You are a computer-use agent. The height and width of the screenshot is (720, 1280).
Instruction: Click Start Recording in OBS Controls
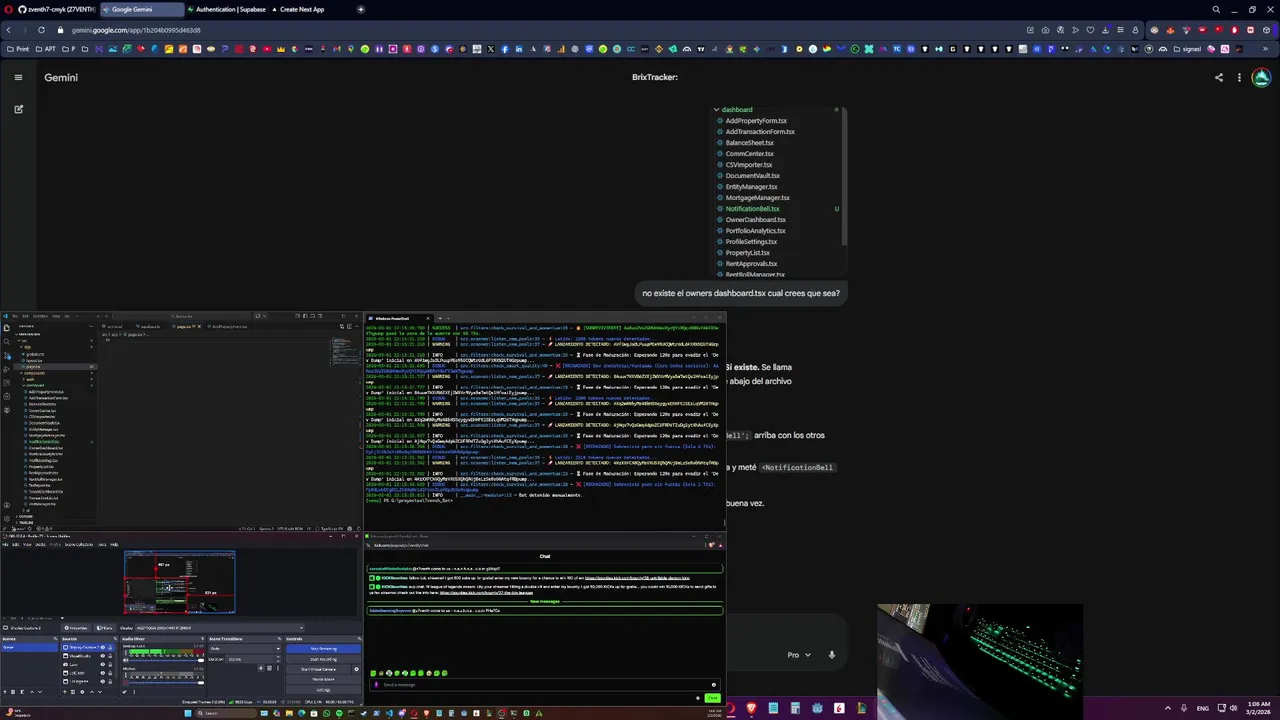pos(324,659)
